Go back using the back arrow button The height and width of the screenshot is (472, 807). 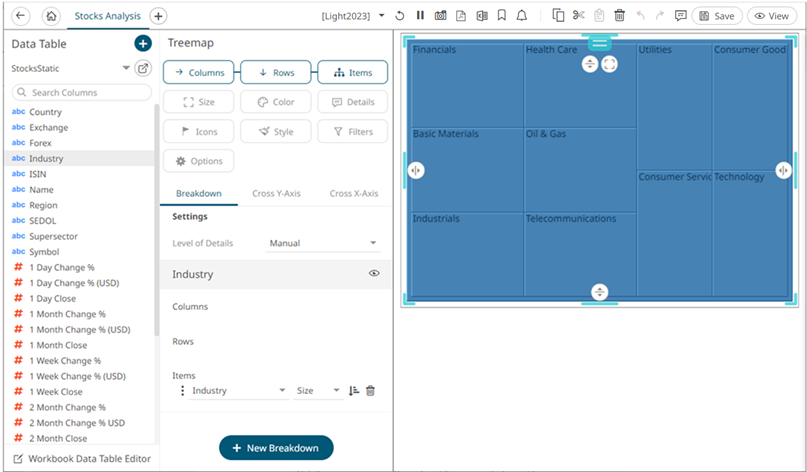pyautogui.click(x=20, y=16)
